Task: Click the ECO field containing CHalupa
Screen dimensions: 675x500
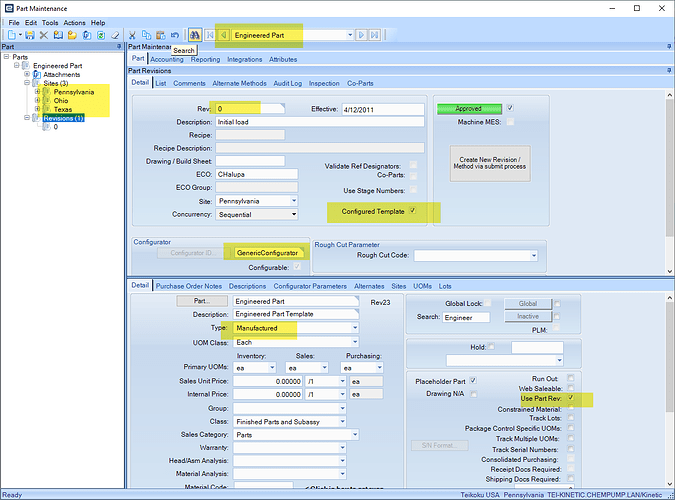Action: (256, 174)
